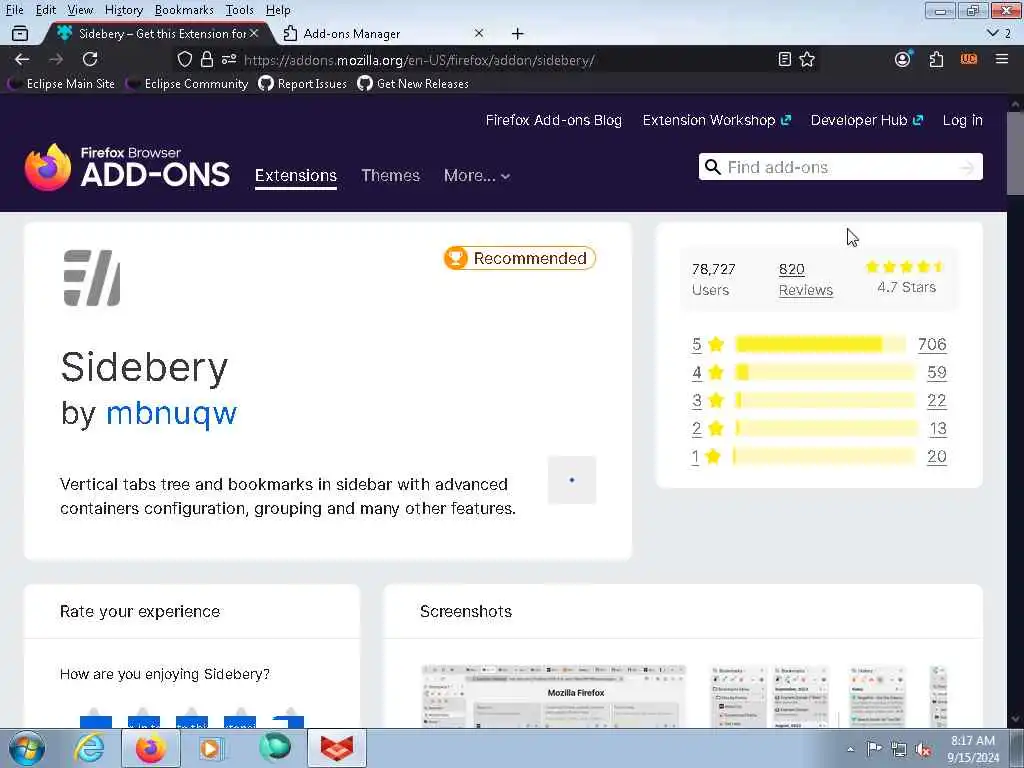Filter reviews by 5 stars bar
The width and height of the screenshot is (1024, 768).
pos(820,344)
